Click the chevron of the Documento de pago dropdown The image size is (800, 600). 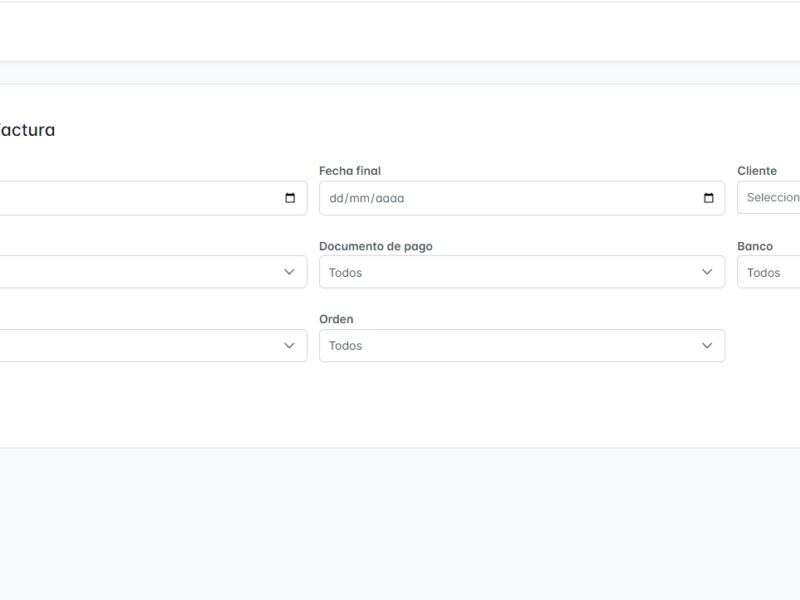click(x=707, y=272)
